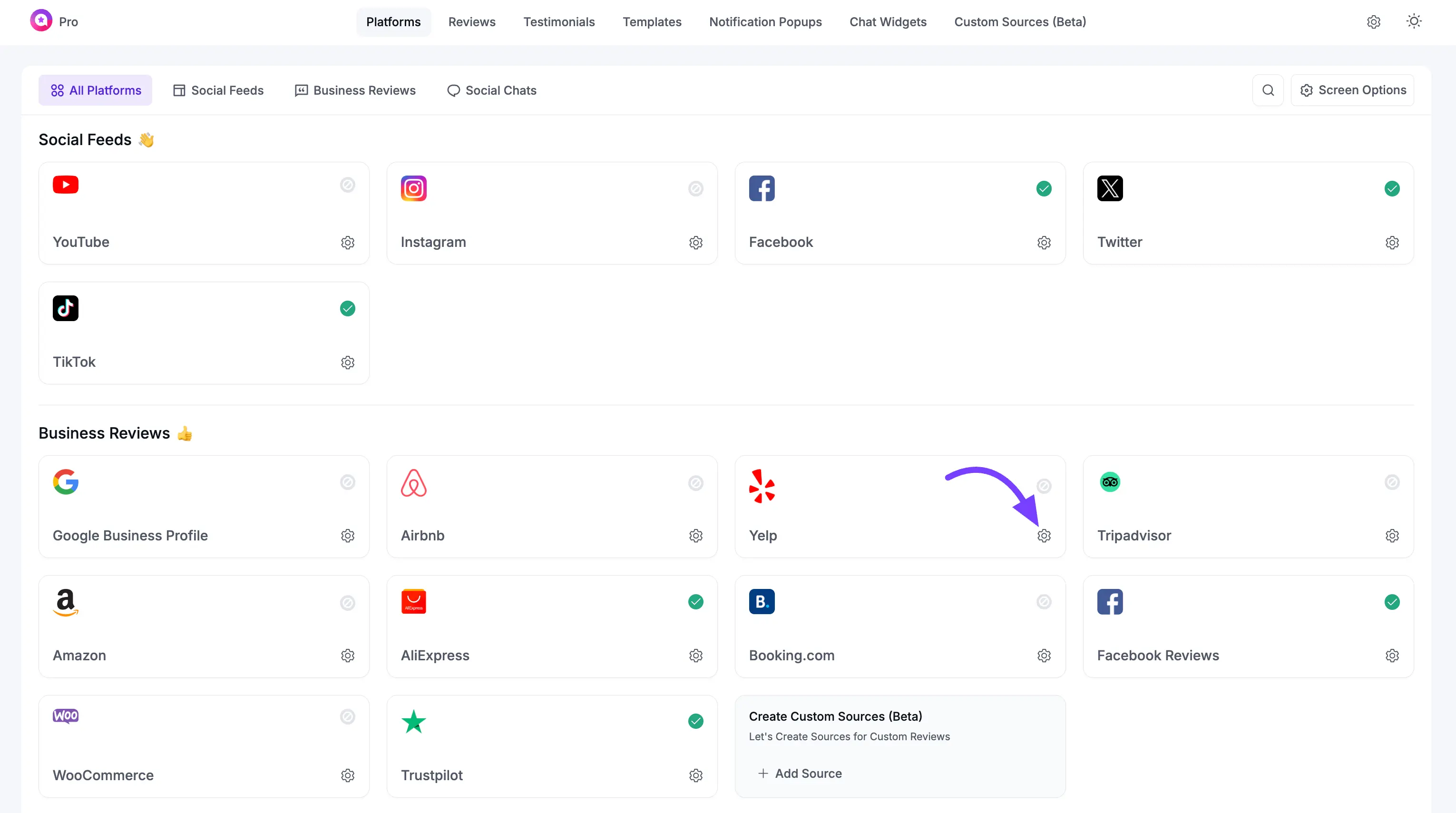Open the YouTube settings gear
This screenshot has height=813, width=1456.
pyautogui.click(x=348, y=243)
